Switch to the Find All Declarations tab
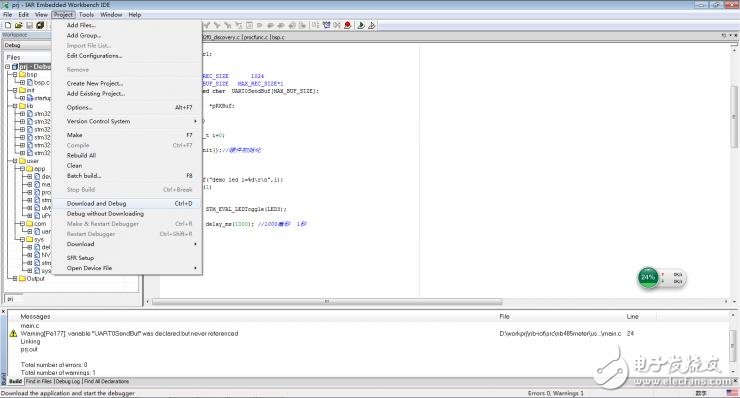 click(106, 381)
